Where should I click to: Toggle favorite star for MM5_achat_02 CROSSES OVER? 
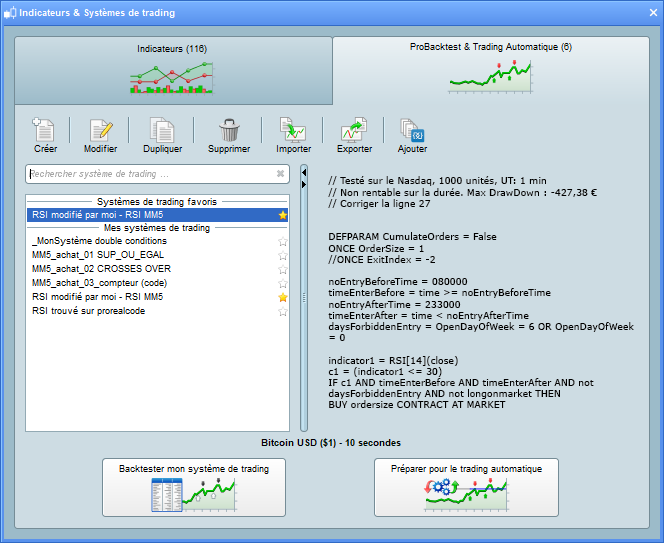click(283, 269)
